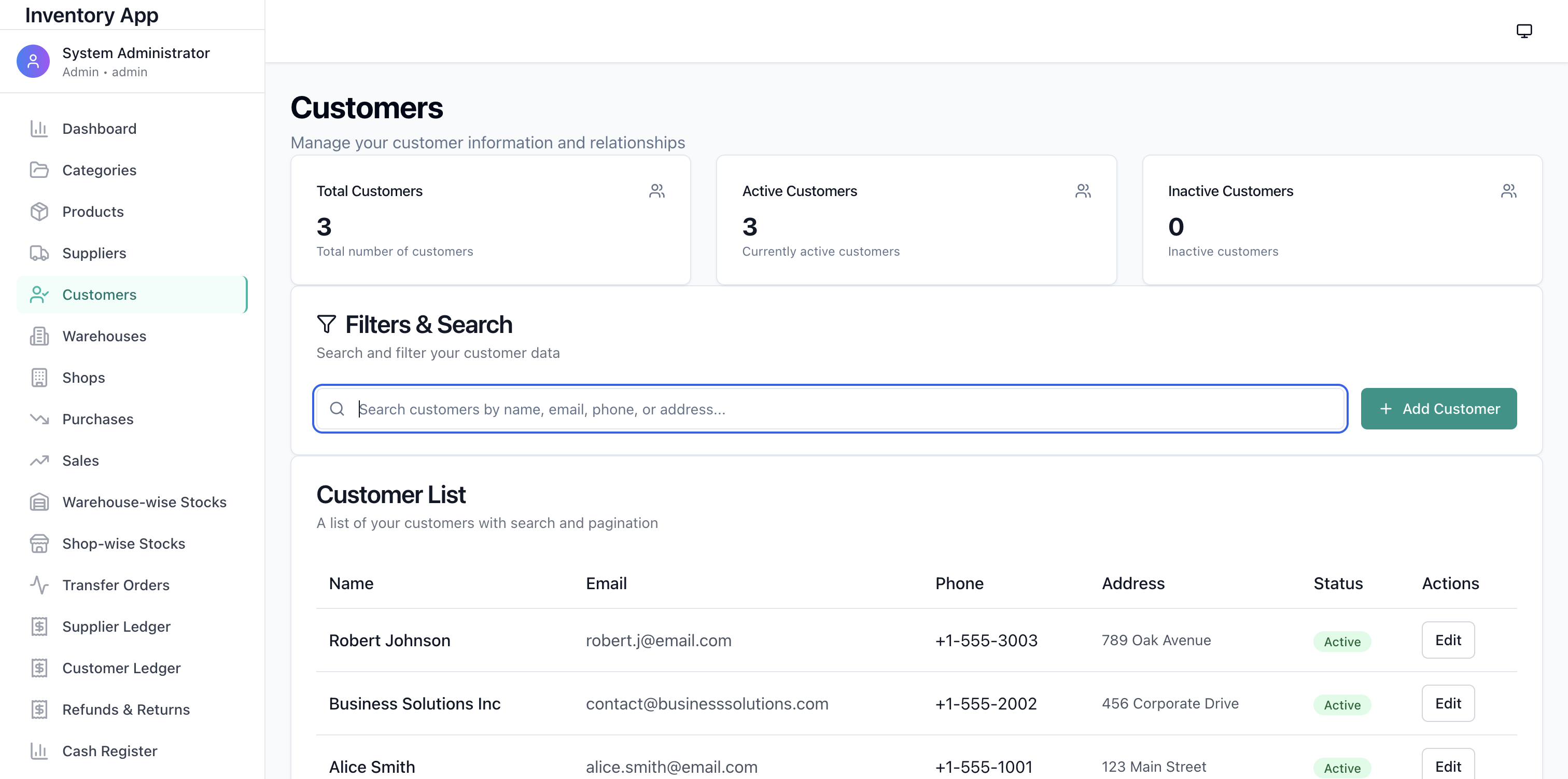Viewport: 1568px width, 779px height.
Task: Click the alice.smith@email.com email cell
Action: pyautogui.click(x=672, y=767)
